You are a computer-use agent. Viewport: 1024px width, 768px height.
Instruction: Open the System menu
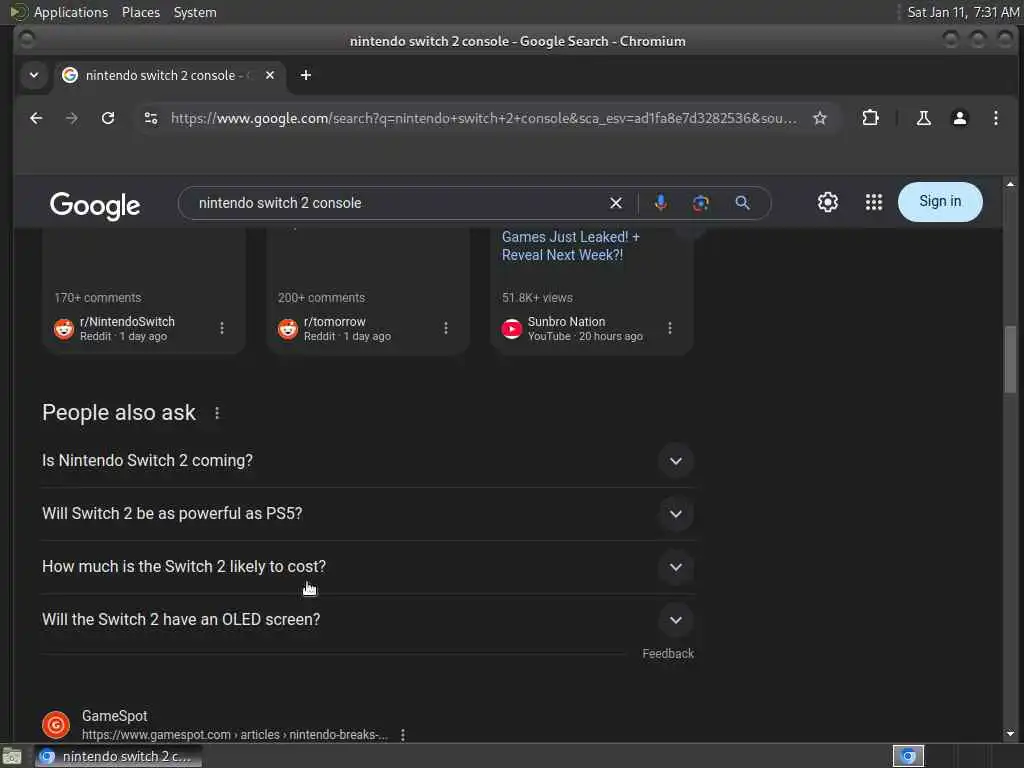click(195, 12)
